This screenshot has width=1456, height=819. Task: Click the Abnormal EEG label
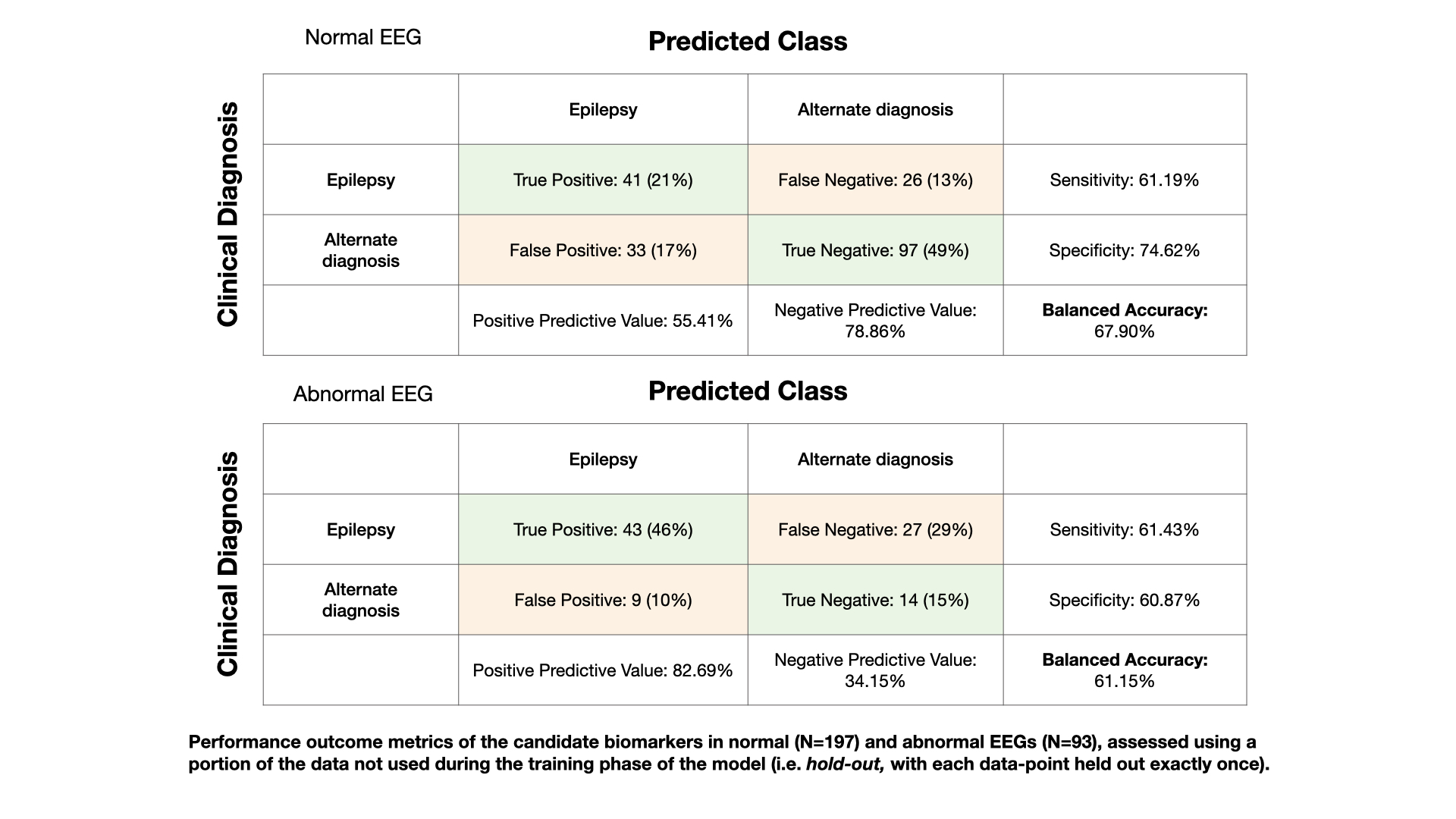pyautogui.click(x=362, y=394)
